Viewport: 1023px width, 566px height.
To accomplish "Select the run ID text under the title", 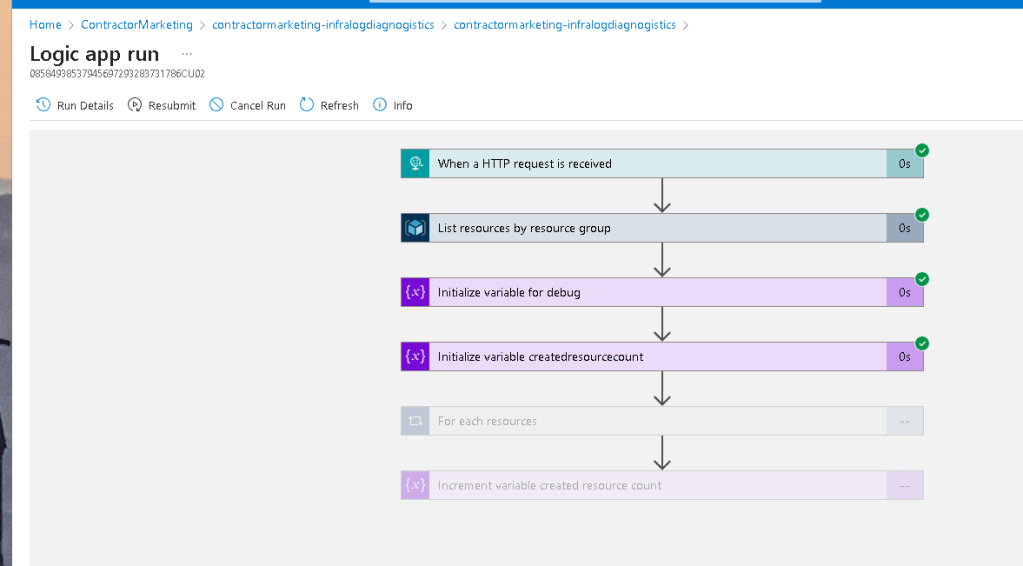I will tap(117, 74).
